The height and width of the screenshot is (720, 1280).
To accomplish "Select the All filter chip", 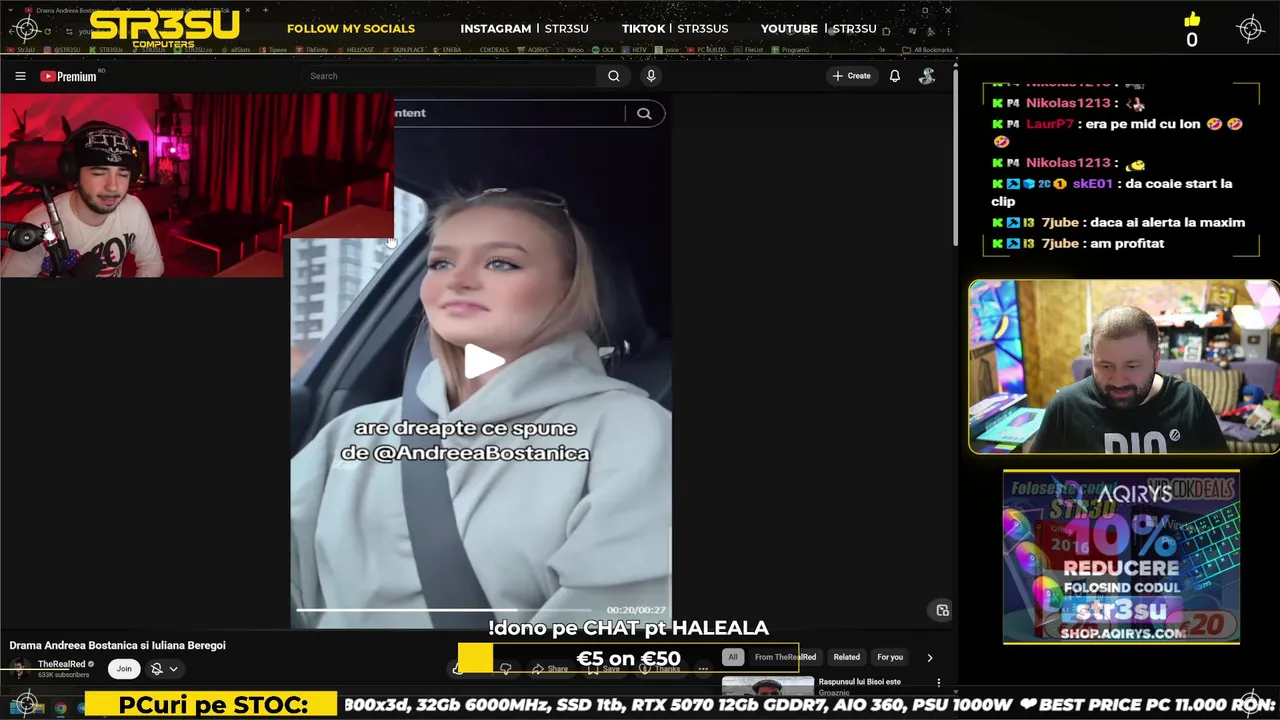I will (x=733, y=657).
